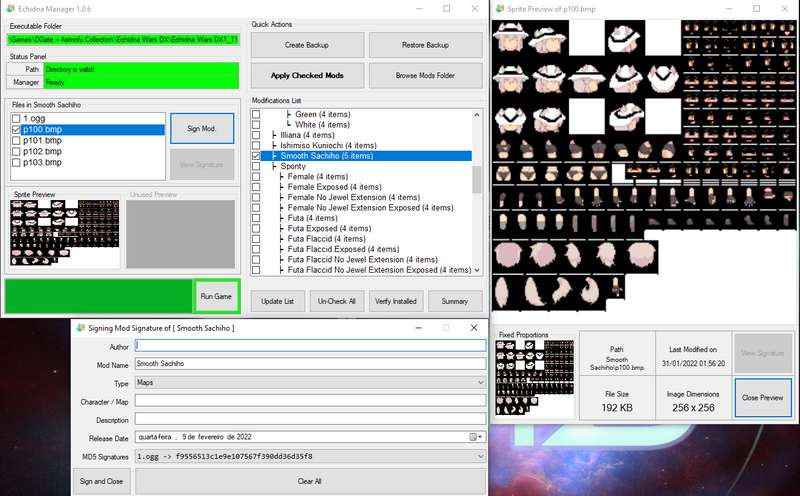Click the Sprite Preview window title icon
The height and width of the screenshot is (496, 800).
[x=499, y=9]
